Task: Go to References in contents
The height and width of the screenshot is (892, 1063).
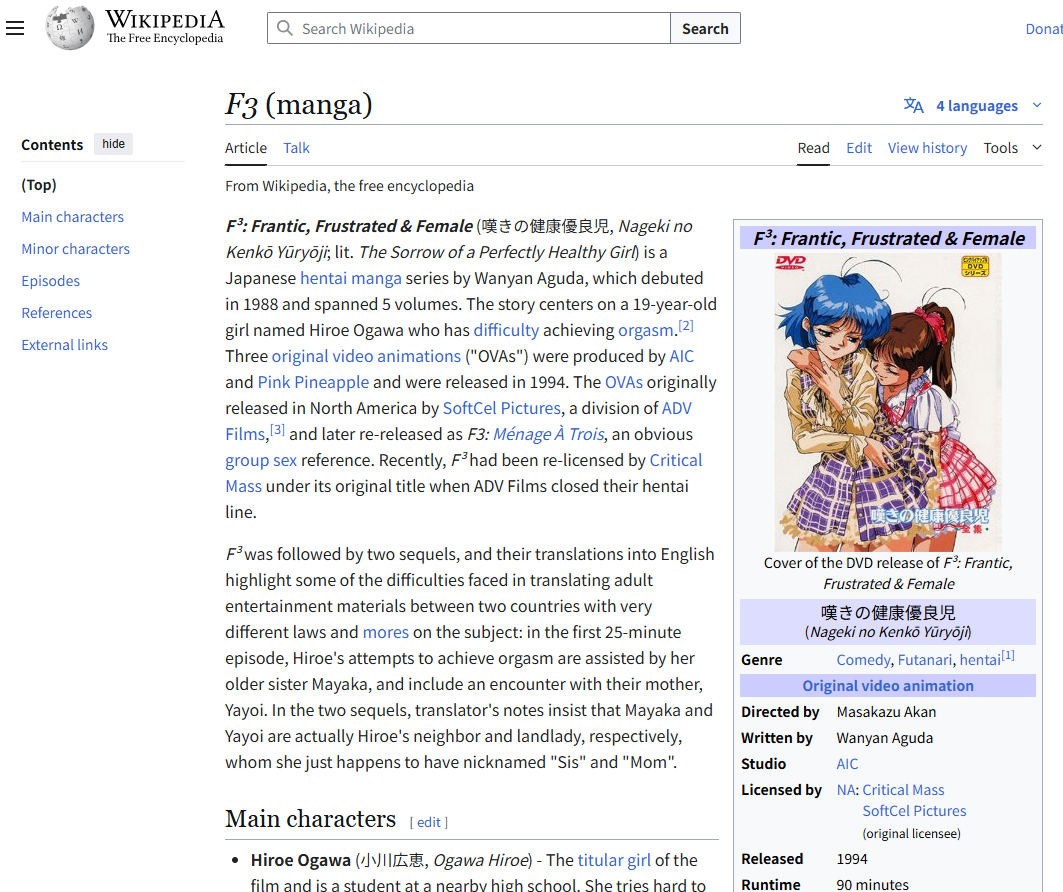Action: point(56,312)
